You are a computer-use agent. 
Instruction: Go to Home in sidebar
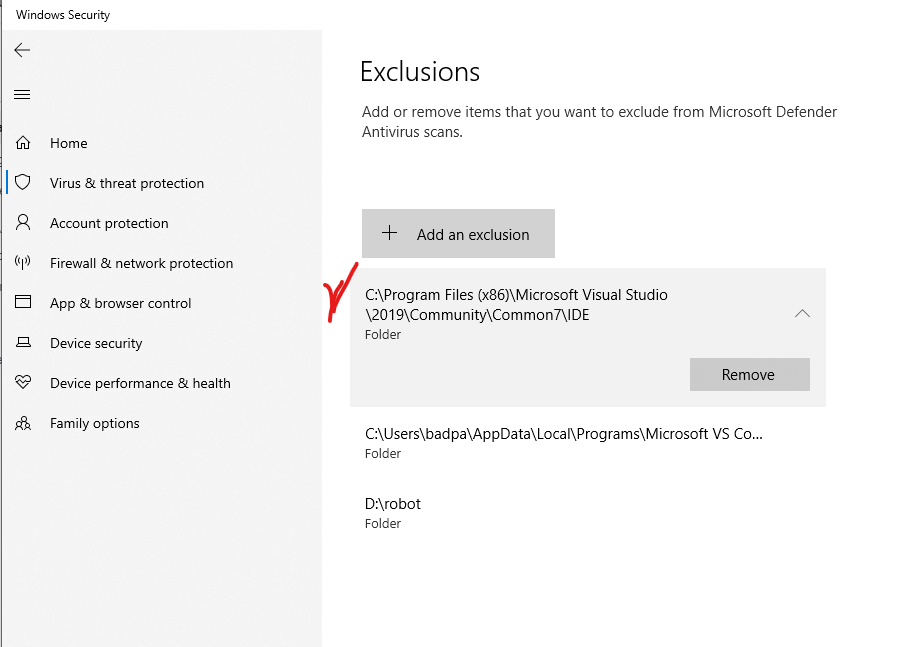click(69, 143)
